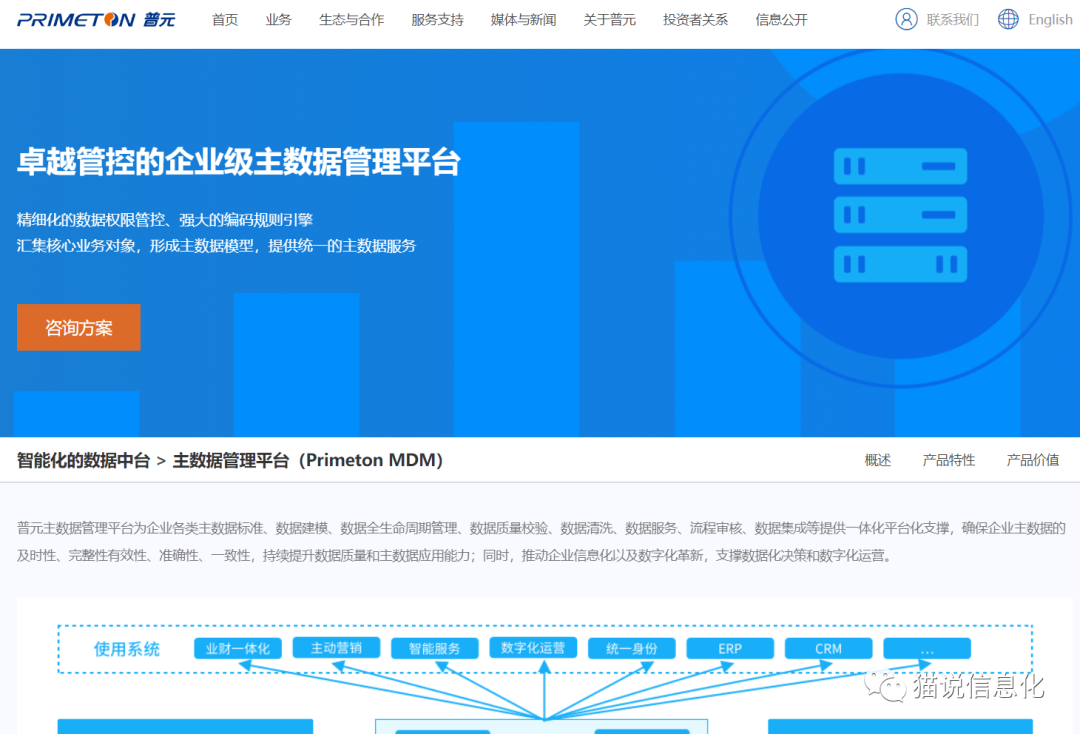The image size is (1080, 734).
Task: Expand the 业务 navigation menu
Action: 279,20
